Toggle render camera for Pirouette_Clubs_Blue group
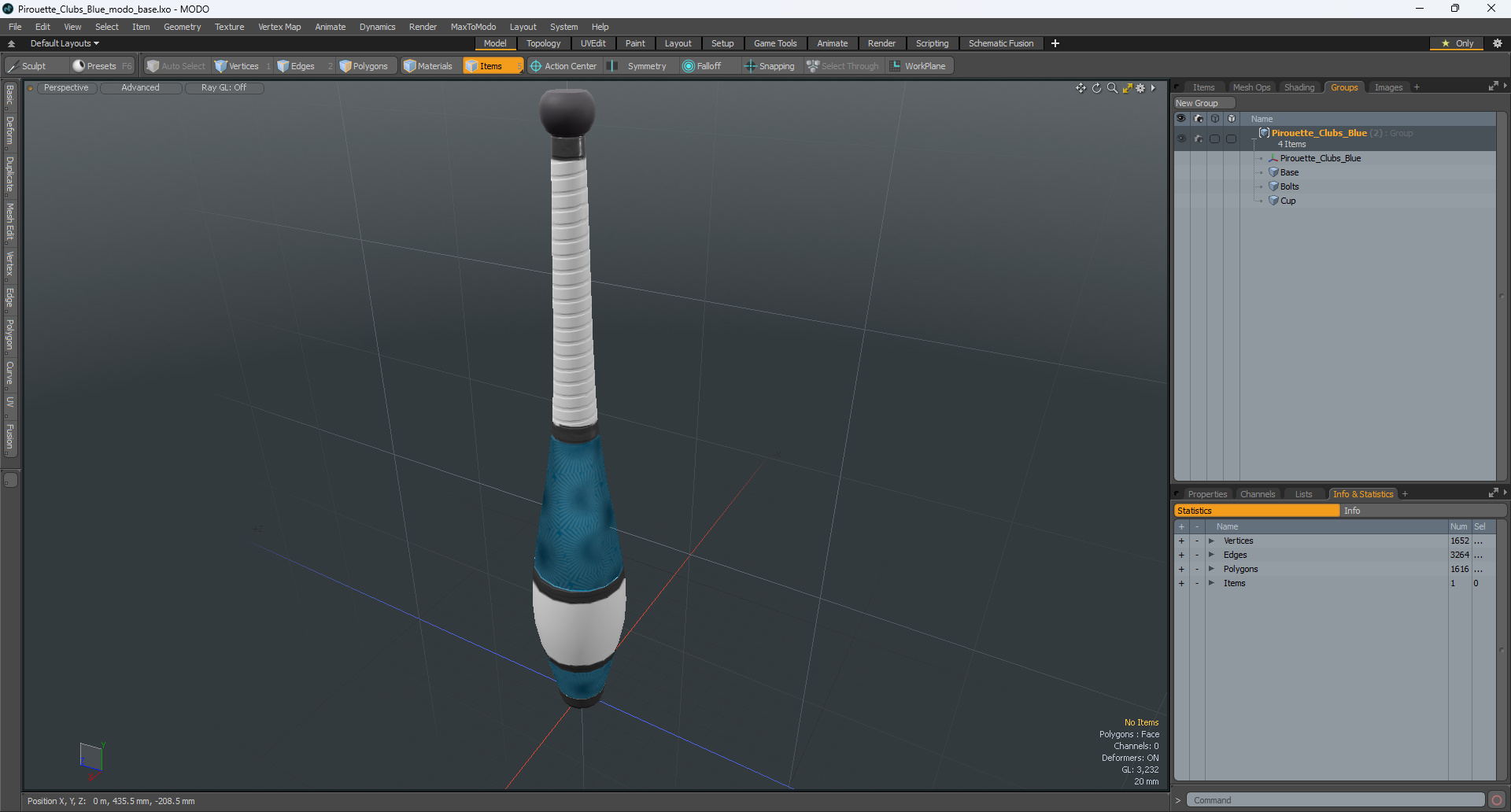1511x812 pixels. (x=1199, y=138)
